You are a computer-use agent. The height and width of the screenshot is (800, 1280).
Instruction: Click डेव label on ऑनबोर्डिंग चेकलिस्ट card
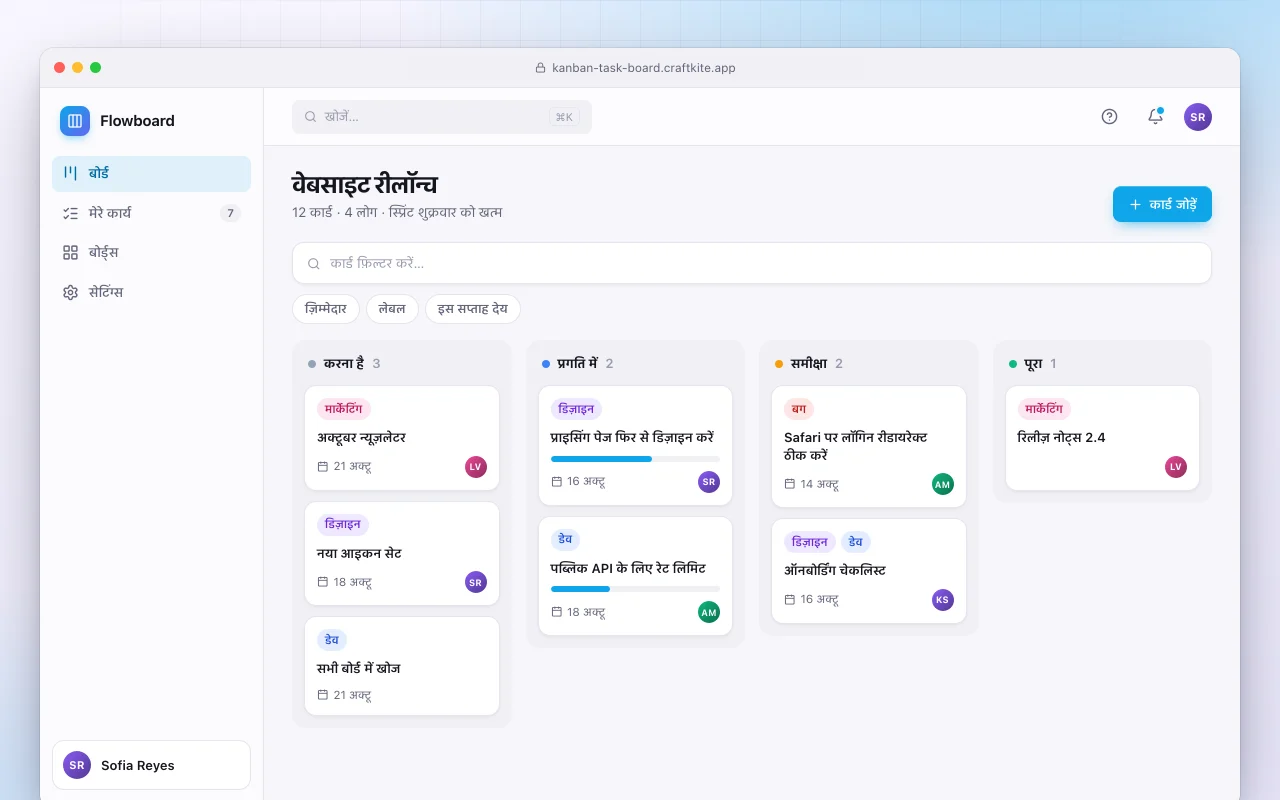856,542
